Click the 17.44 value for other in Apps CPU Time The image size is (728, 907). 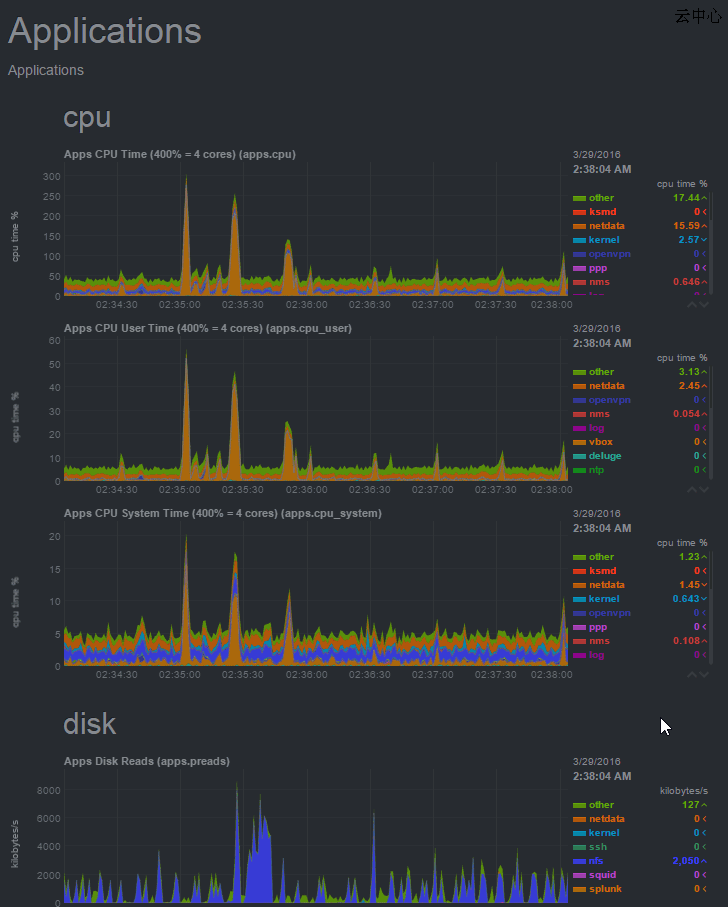click(x=685, y=198)
